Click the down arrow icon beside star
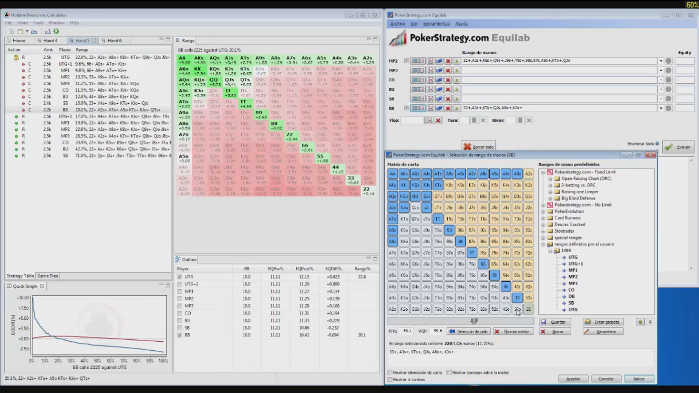The image size is (699, 393). 650,322
